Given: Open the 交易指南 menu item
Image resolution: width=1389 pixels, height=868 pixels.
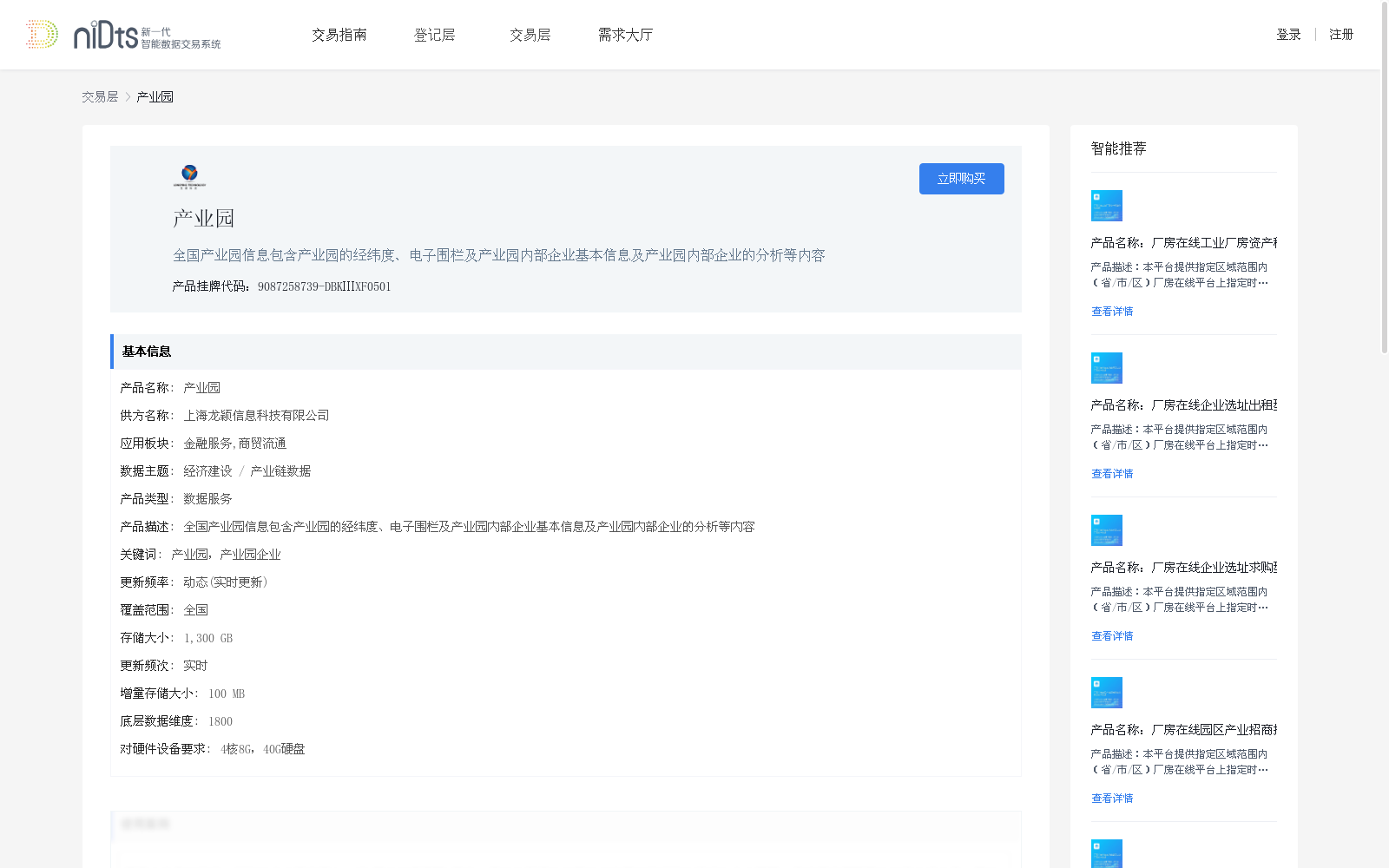Looking at the screenshot, I should [339, 35].
